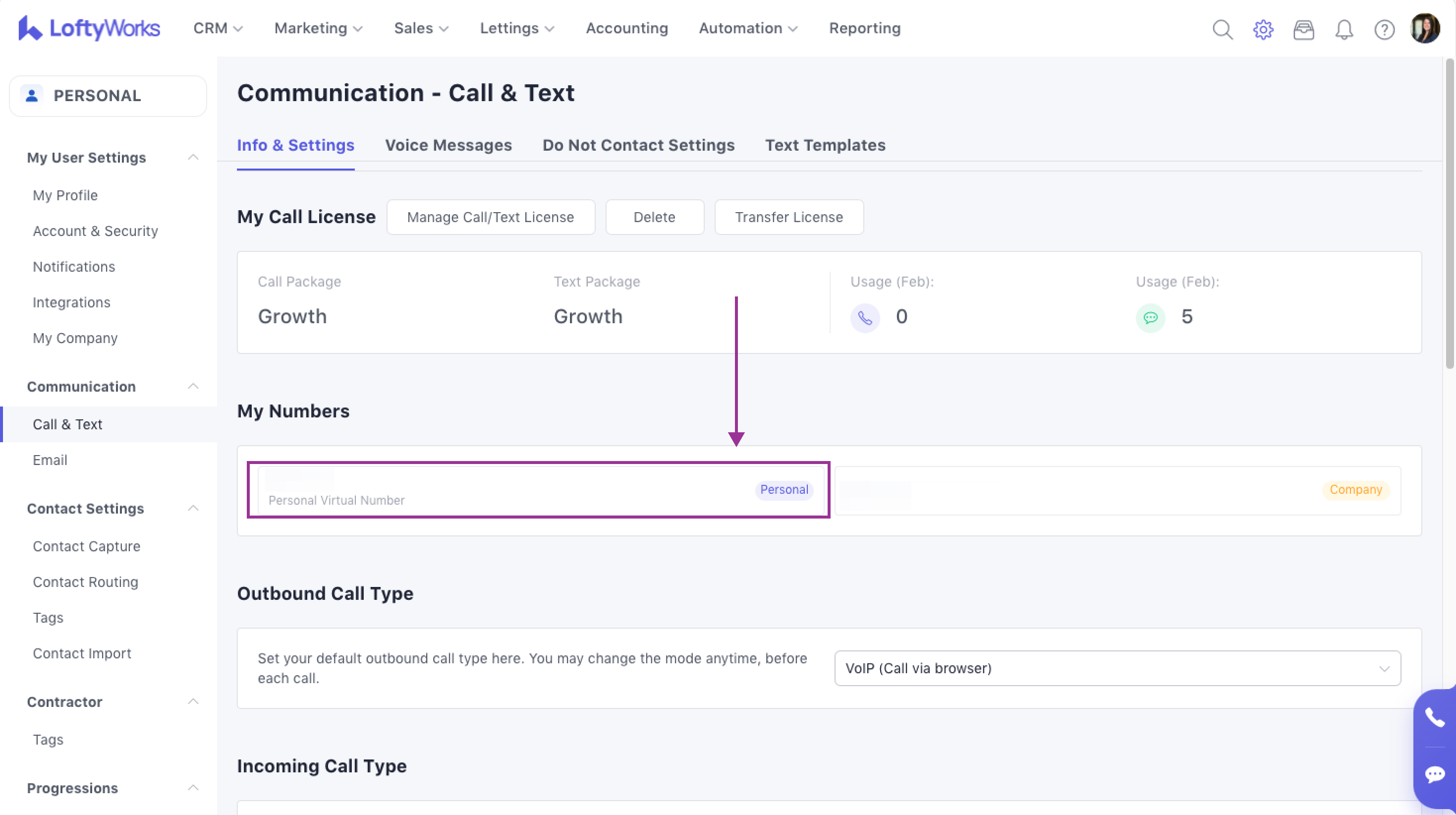Image resolution: width=1456 pixels, height=815 pixels.
Task: Click Manage Call/Text License button
Action: (x=490, y=217)
